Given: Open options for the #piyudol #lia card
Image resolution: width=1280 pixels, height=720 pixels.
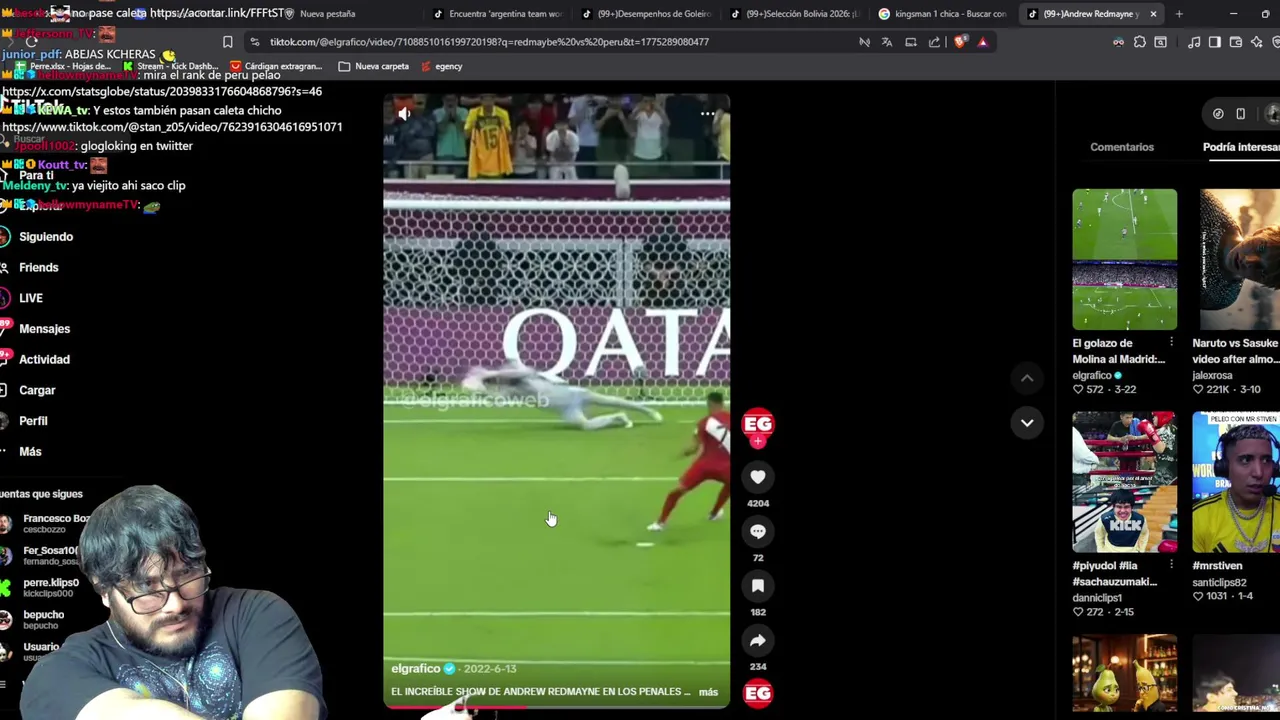Looking at the screenshot, I should coord(1171,566).
